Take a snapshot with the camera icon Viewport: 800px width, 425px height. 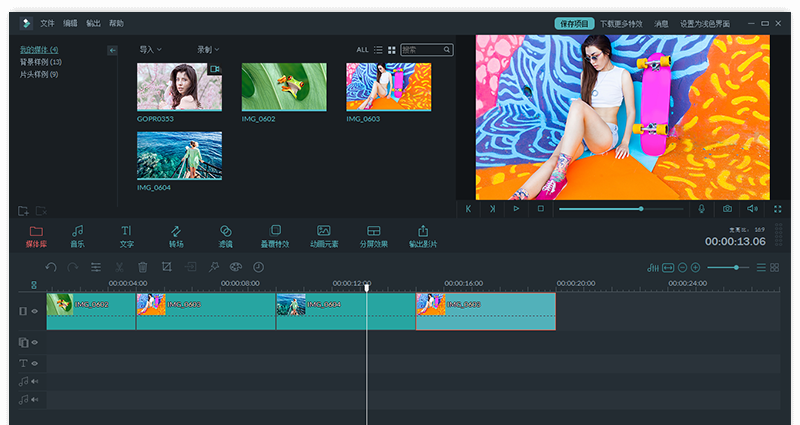click(x=727, y=209)
